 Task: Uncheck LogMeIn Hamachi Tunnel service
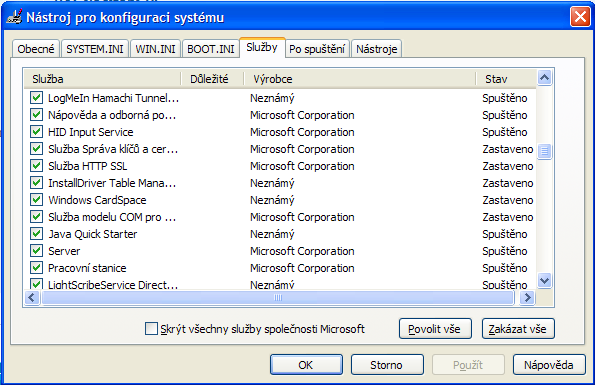(36, 98)
